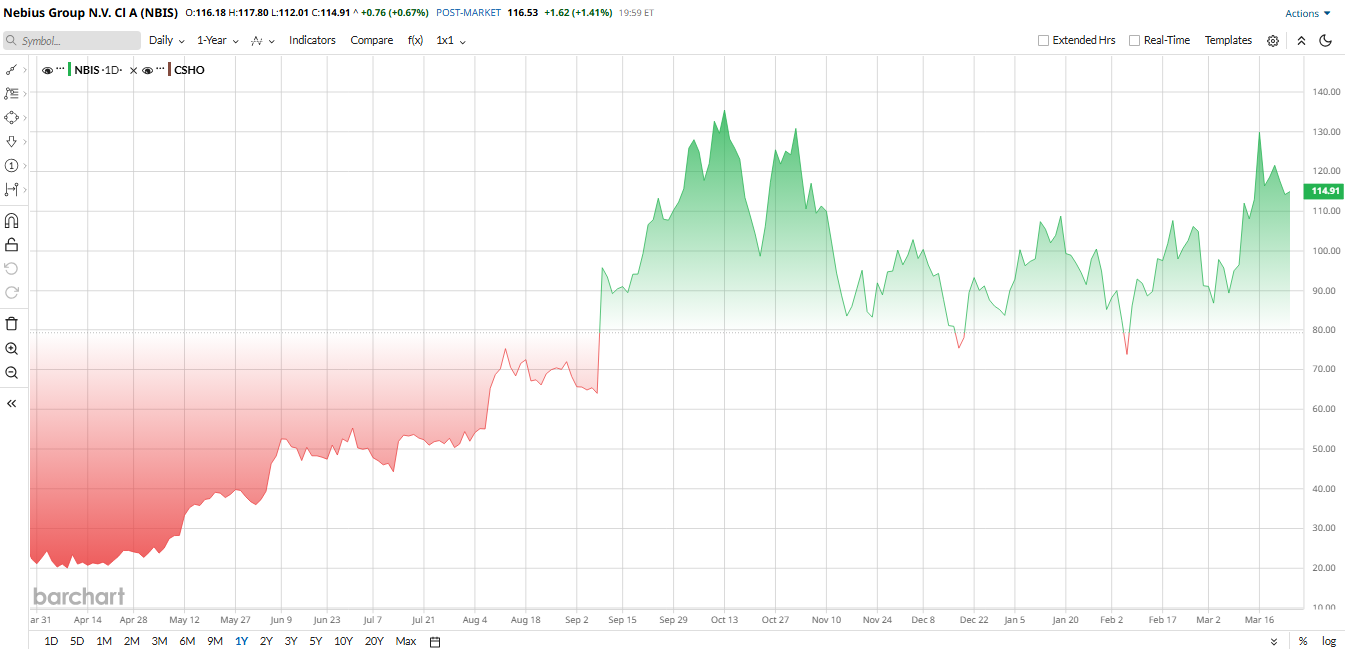1345x649 pixels.
Task: Enable the Extended Hrs checkbox
Action: pyautogui.click(x=1043, y=40)
